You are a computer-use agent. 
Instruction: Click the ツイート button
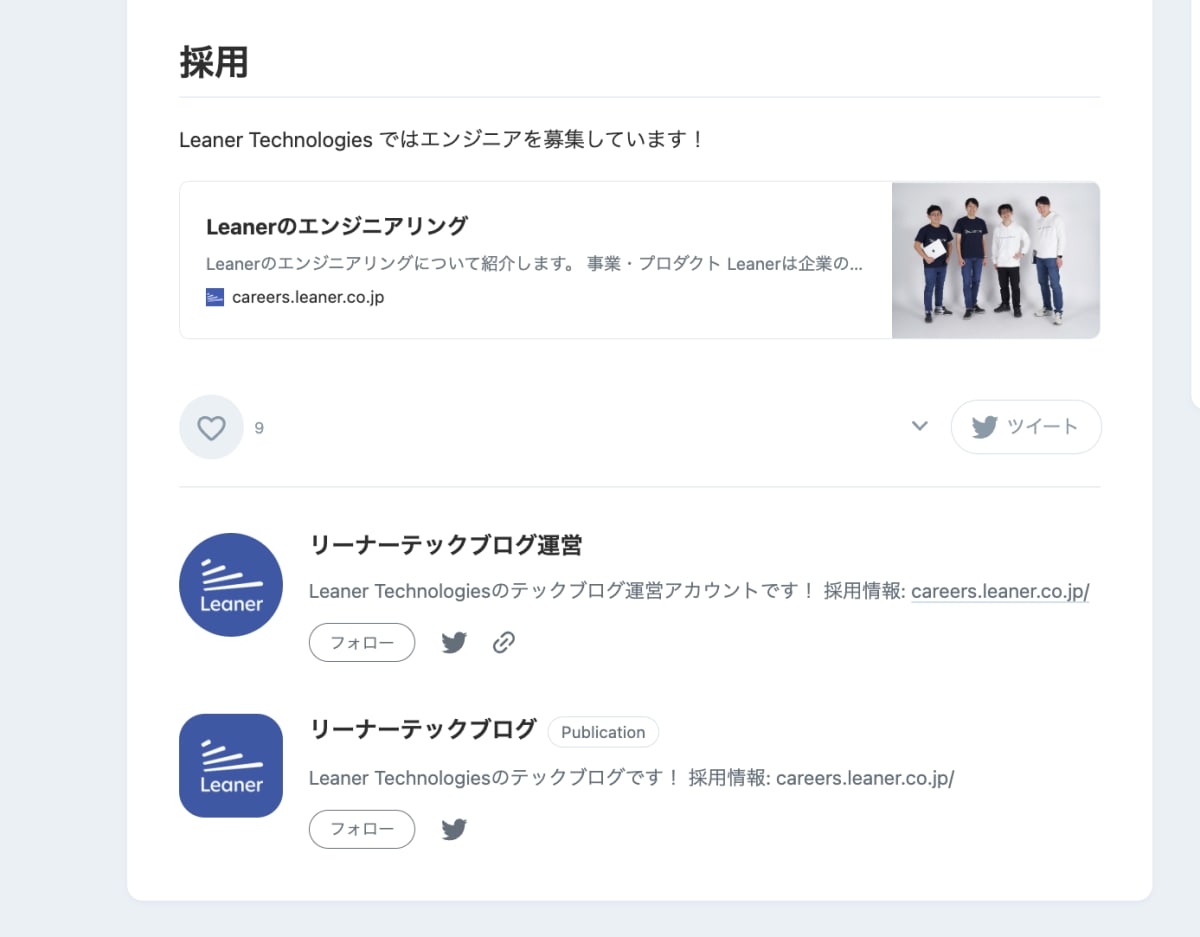1026,427
